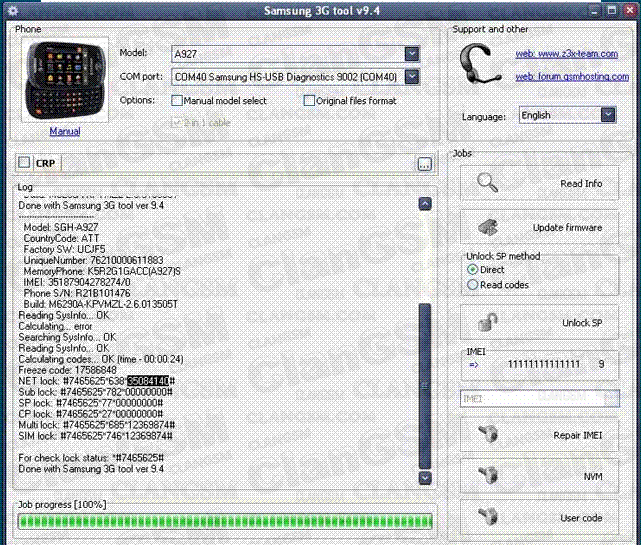Image resolution: width=641 pixels, height=545 pixels.
Task: Click the User code tool icon
Action: 488,517
